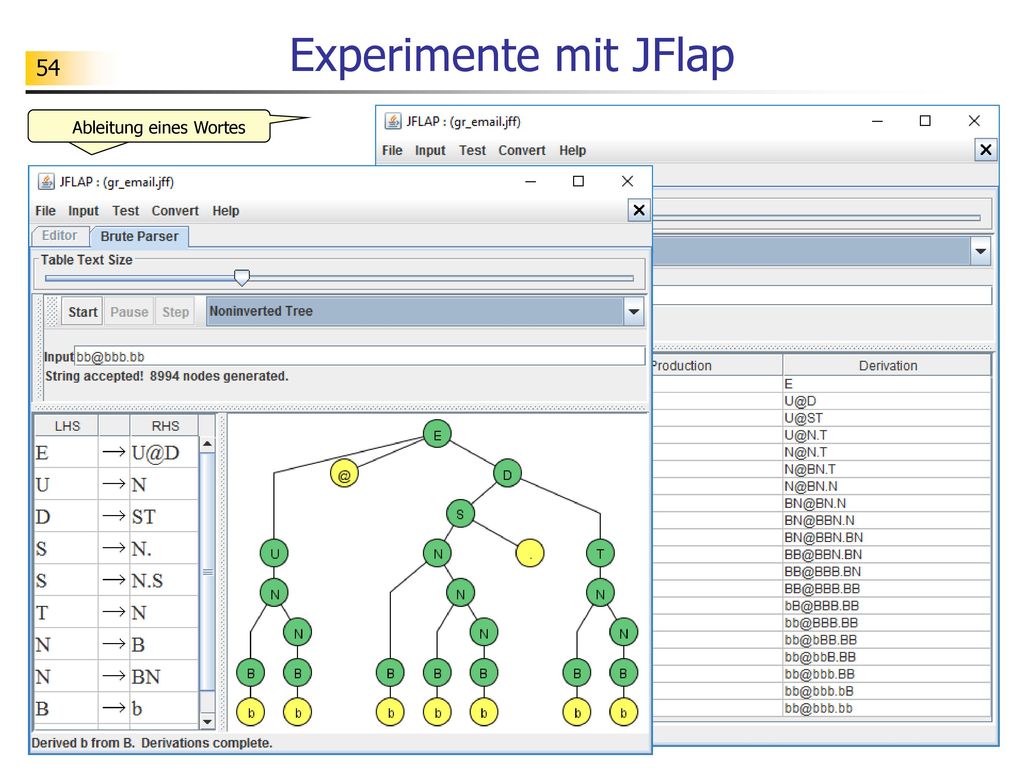
Task: Select the rule row T → N
Action: pyautogui.click(x=116, y=613)
